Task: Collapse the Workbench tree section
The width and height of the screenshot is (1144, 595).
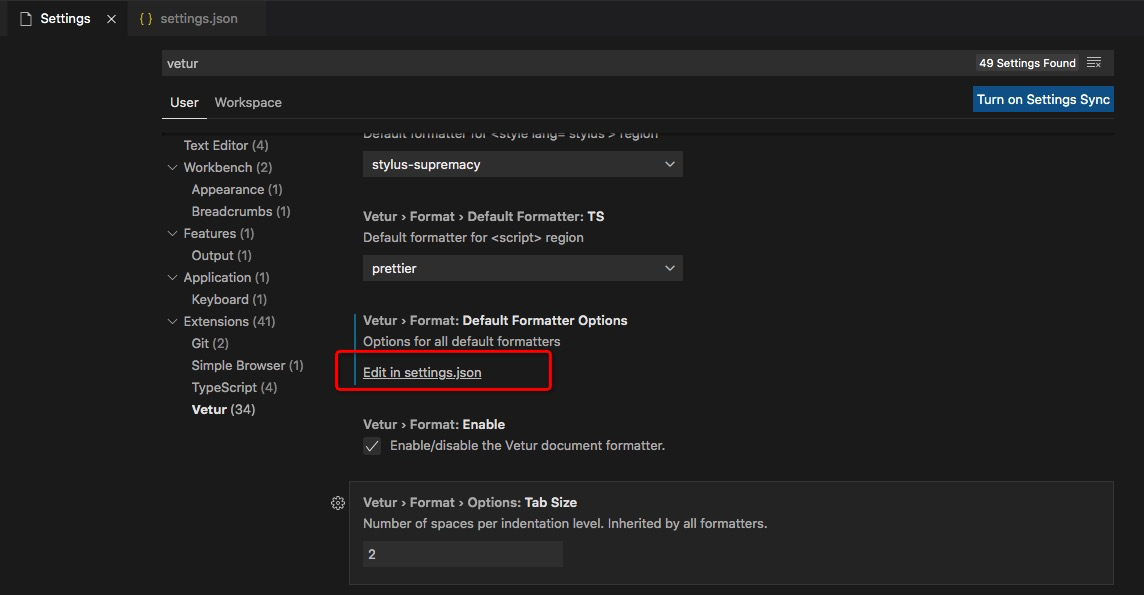Action: click(x=173, y=168)
